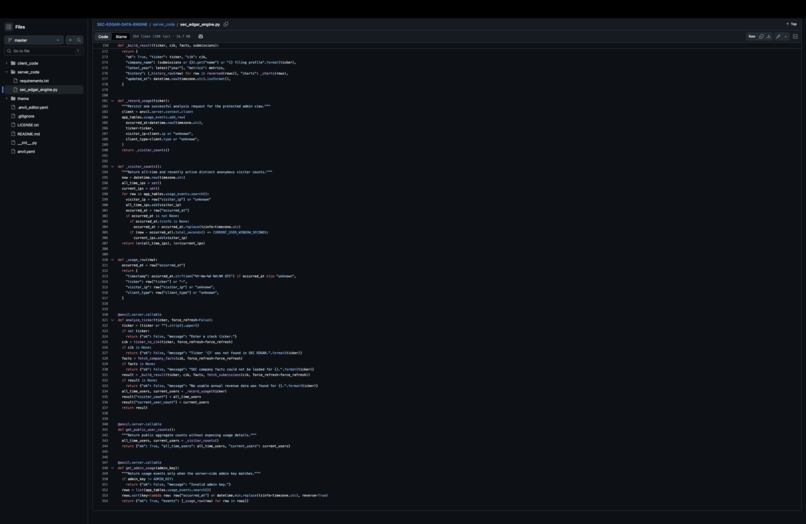Collapse the Files side panel icon
The height and width of the screenshot is (524, 806).
(x=9, y=27)
